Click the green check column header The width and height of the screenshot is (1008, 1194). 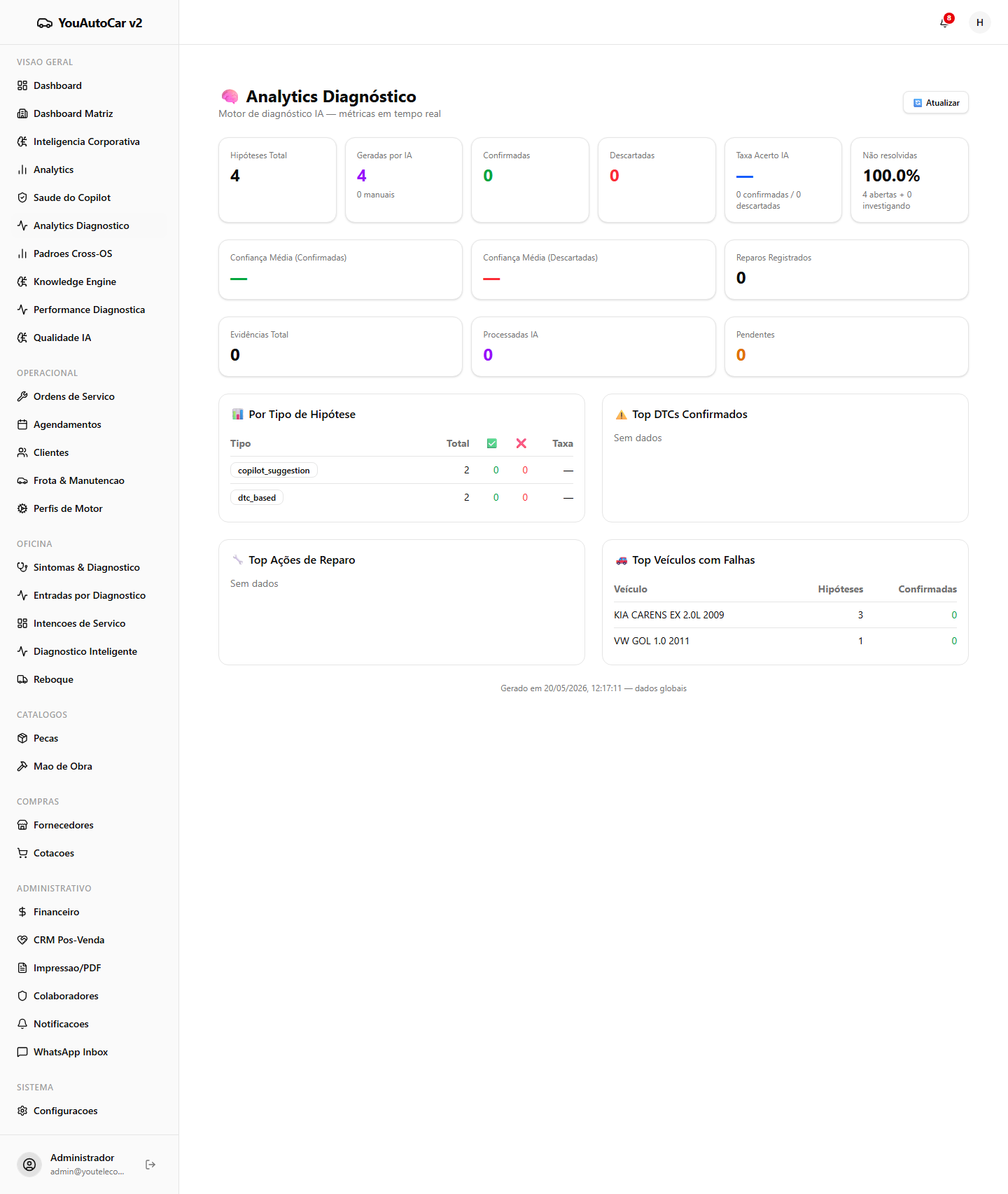tap(492, 443)
